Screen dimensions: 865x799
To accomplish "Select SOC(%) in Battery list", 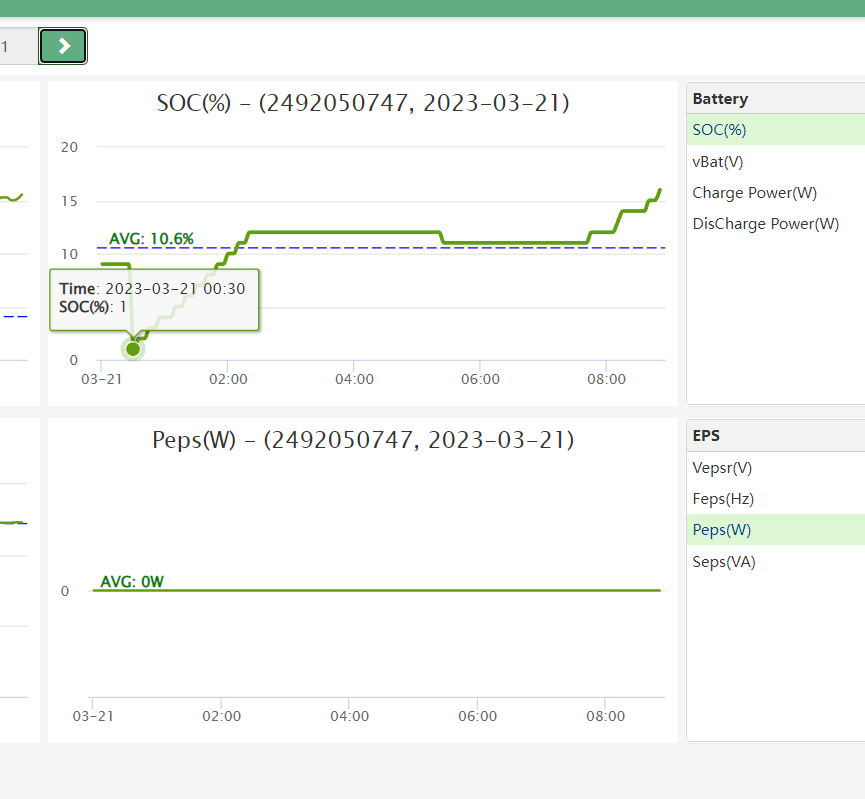I will [x=776, y=130].
